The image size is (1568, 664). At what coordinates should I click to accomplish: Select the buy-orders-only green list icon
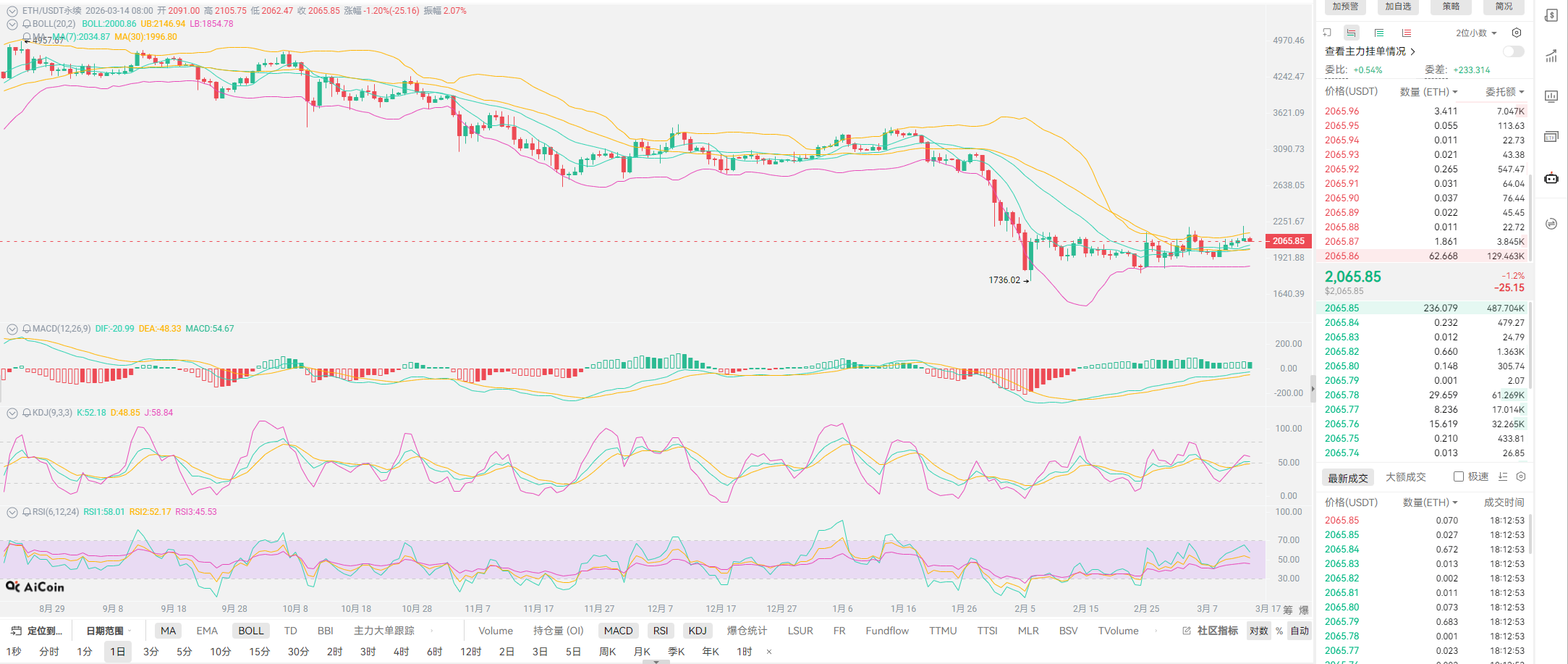pos(1379,33)
